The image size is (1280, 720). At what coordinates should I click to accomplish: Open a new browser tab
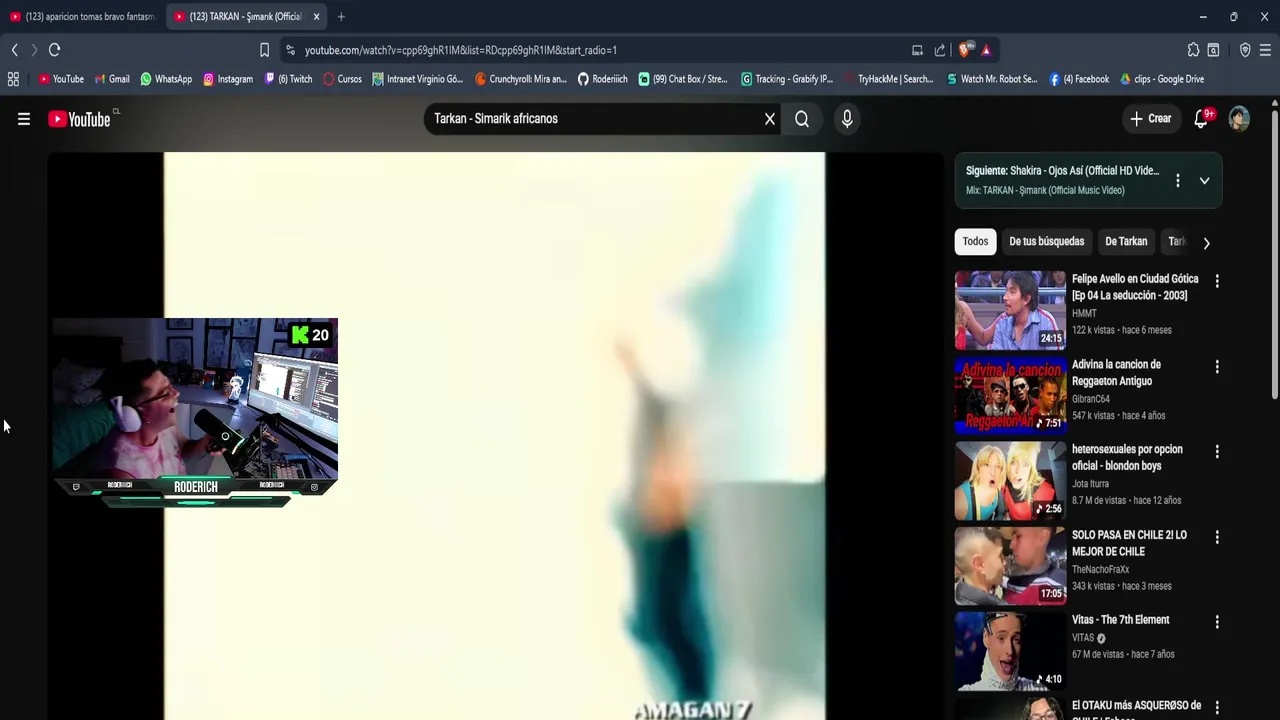[341, 17]
